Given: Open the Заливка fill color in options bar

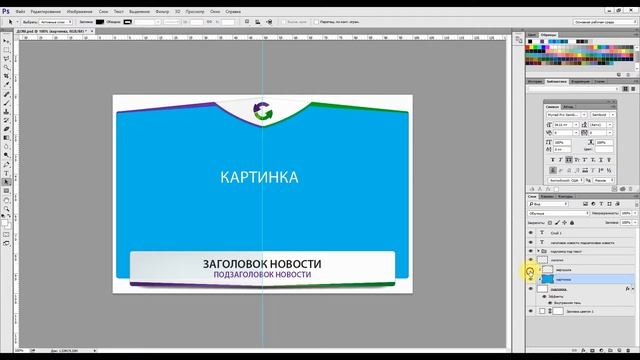Looking at the screenshot, I should (100, 22).
